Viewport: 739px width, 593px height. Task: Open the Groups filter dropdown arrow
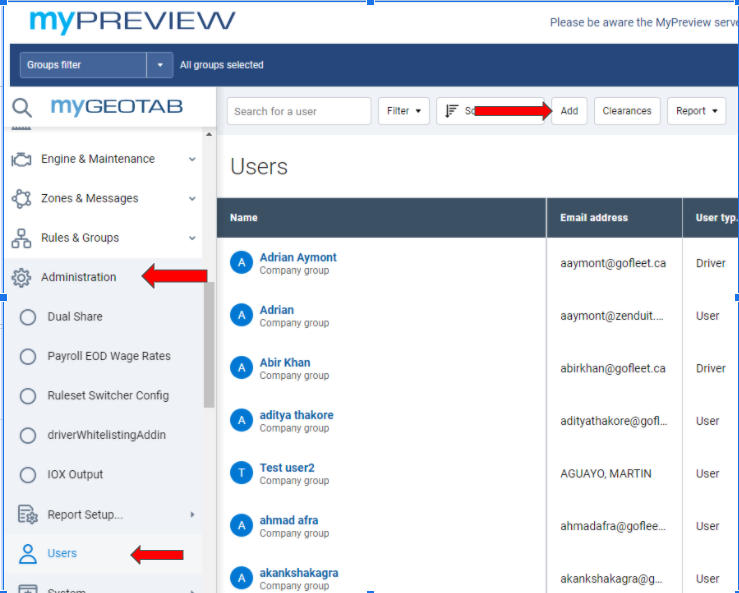click(160, 65)
